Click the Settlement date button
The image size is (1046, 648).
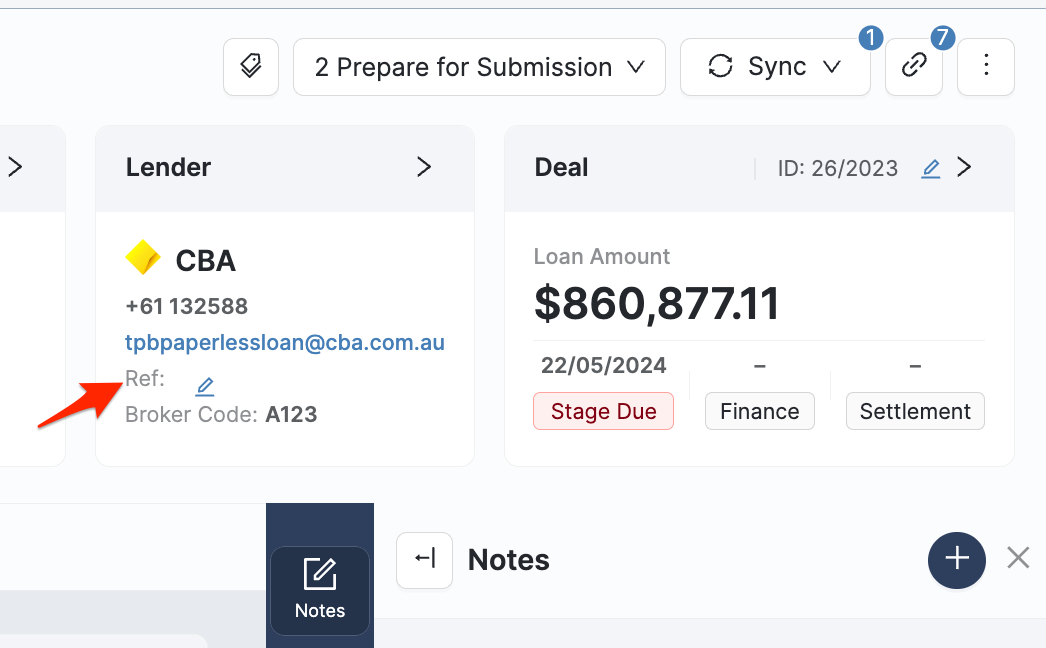[x=914, y=411]
